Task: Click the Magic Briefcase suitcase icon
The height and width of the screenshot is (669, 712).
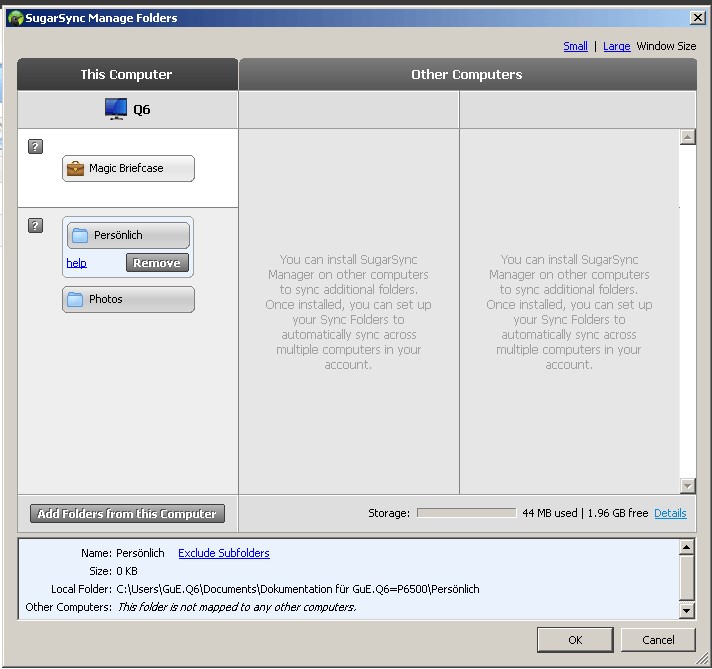Action: pos(75,168)
